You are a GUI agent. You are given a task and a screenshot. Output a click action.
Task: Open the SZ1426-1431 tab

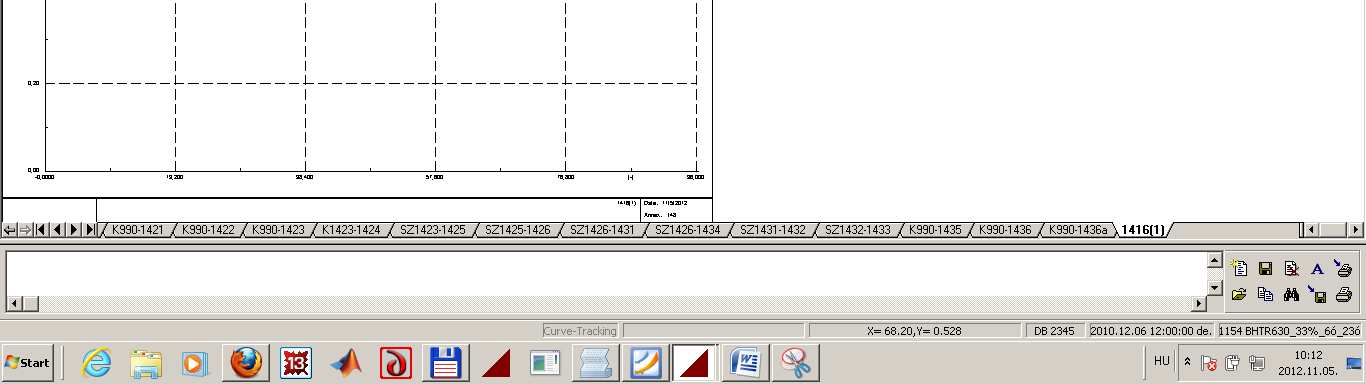[603, 230]
